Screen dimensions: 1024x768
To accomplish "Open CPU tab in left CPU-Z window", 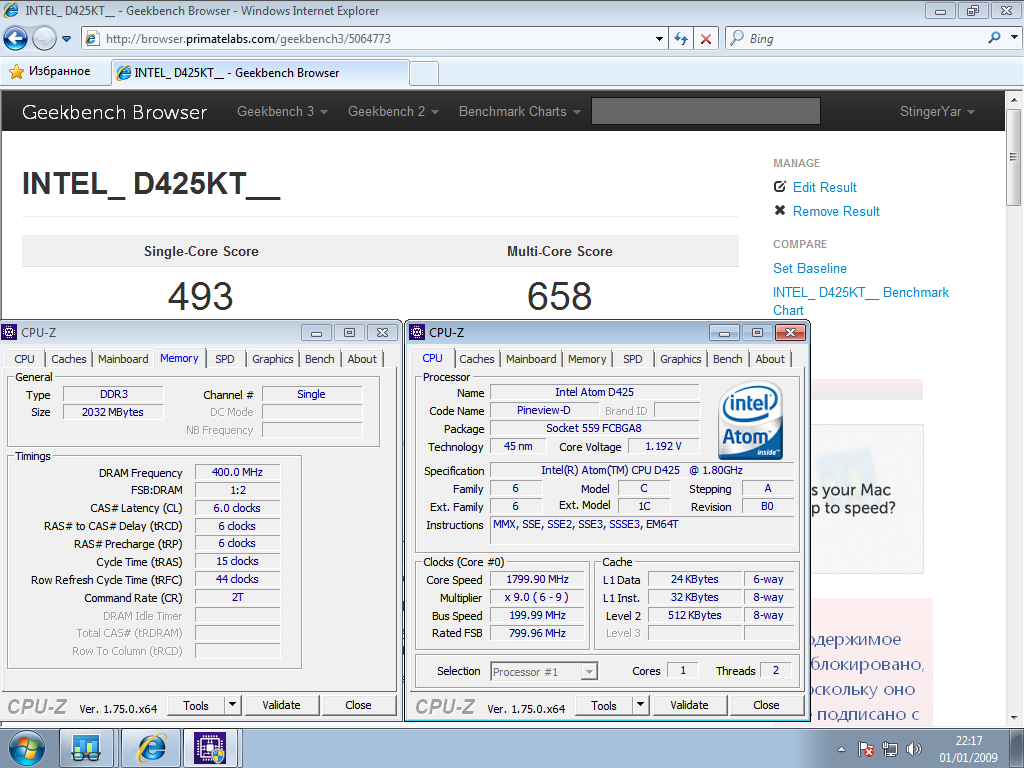I will [x=24, y=359].
